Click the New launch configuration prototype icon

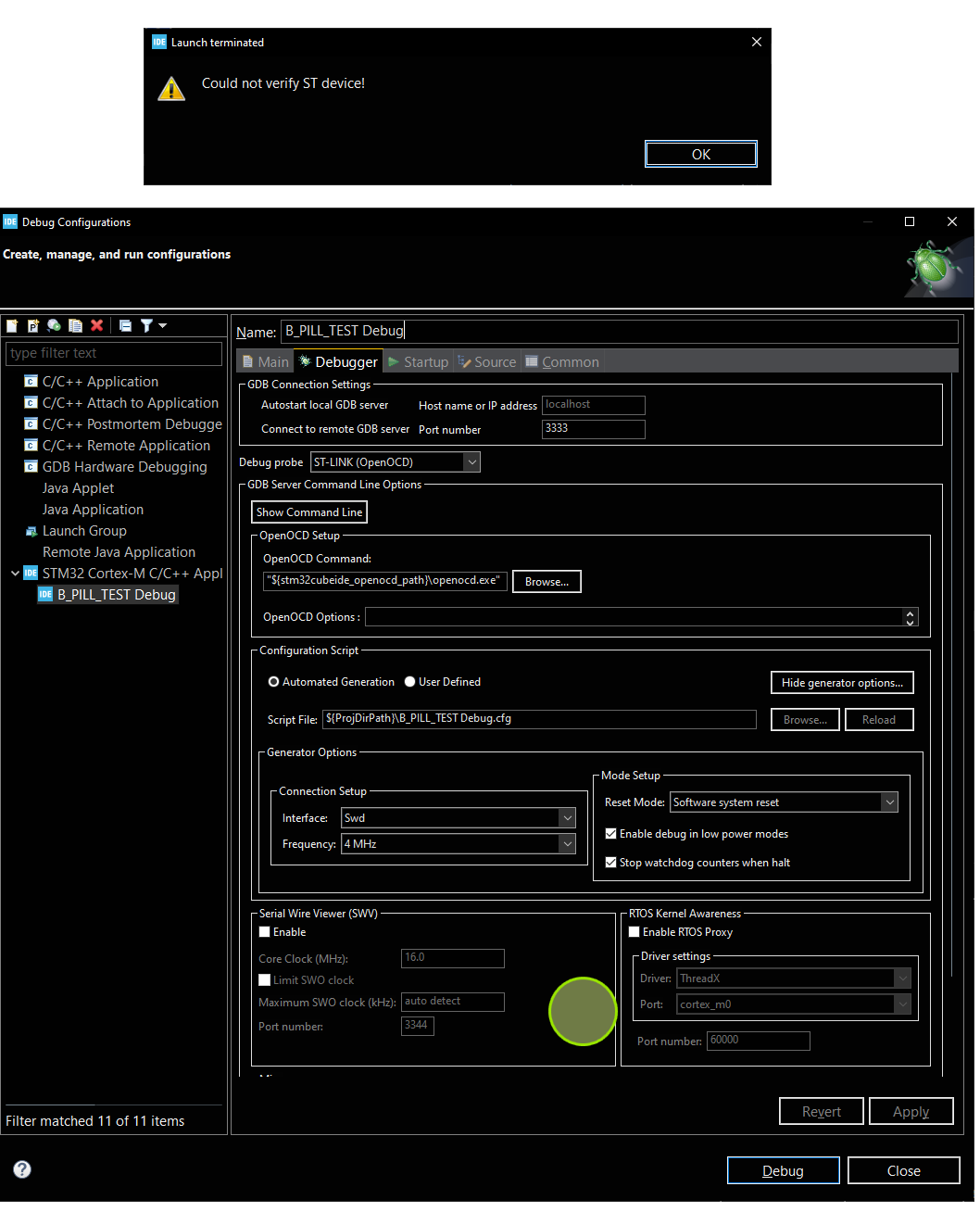tap(33, 326)
